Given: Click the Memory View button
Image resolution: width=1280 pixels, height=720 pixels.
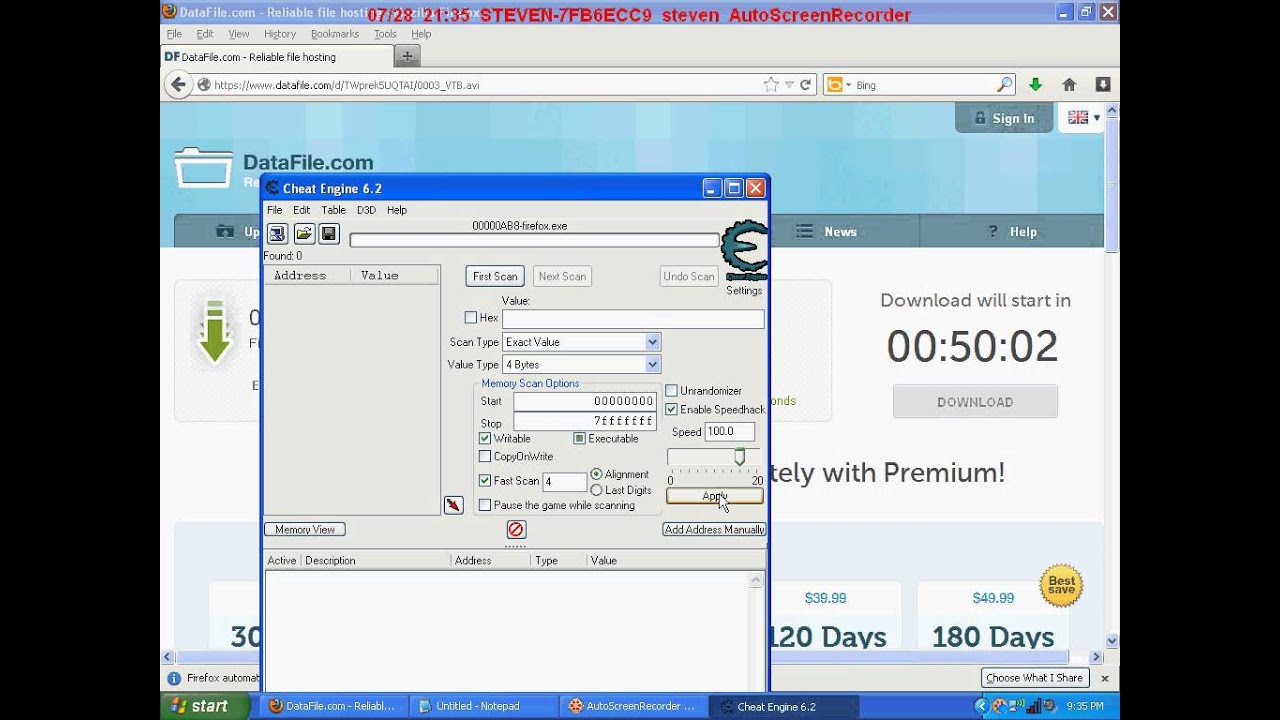Looking at the screenshot, I should [305, 529].
